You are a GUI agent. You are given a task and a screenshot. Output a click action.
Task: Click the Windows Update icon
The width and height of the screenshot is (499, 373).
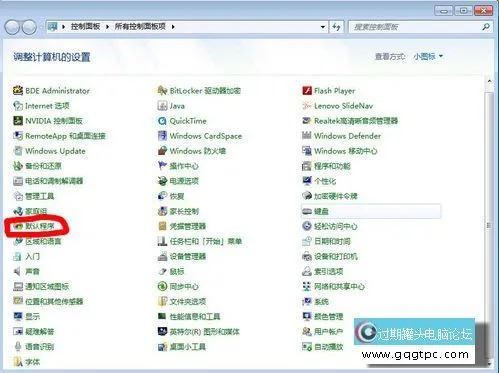(x=18, y=151)
